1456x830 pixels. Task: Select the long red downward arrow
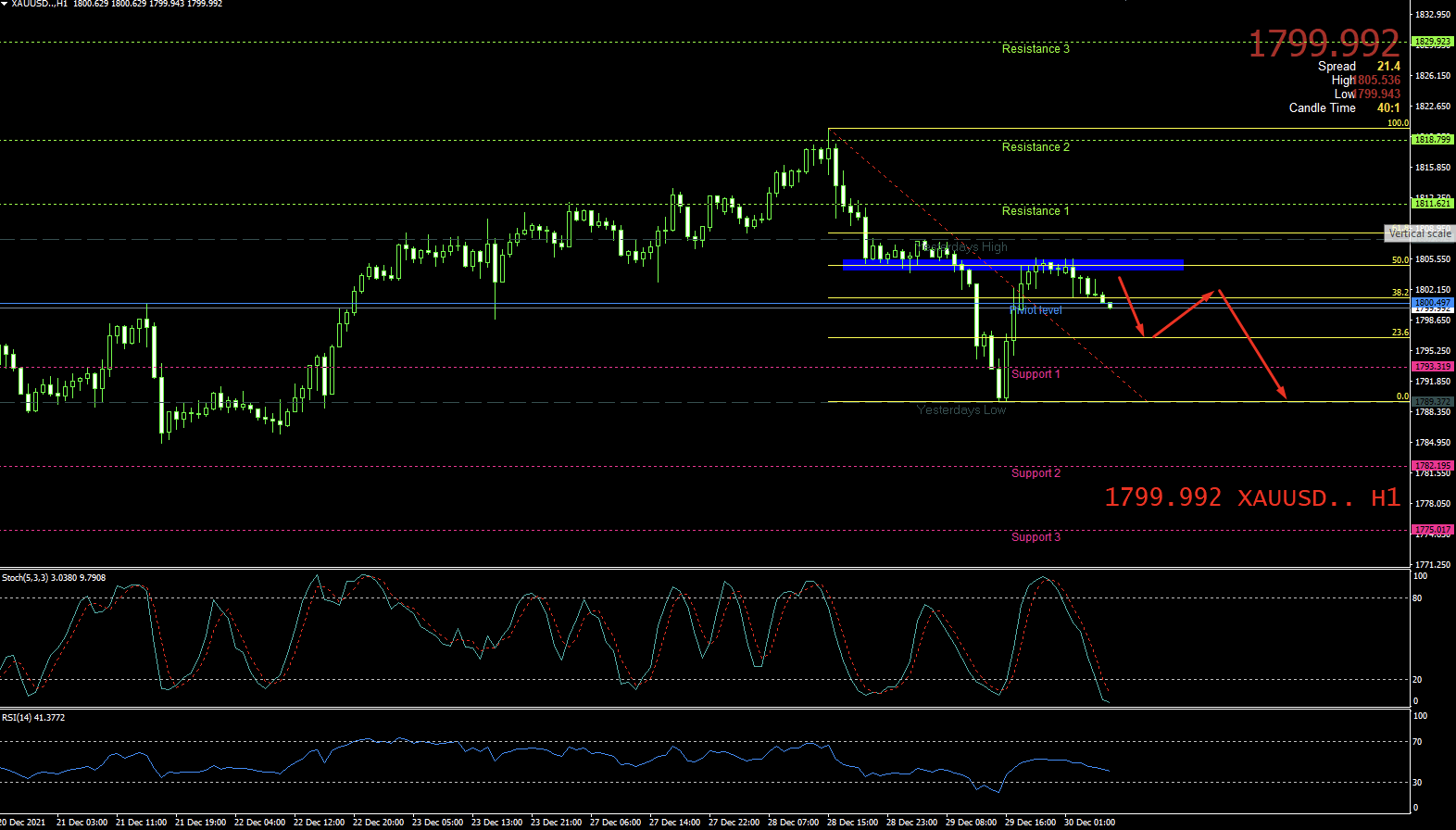pos(1252,345)
